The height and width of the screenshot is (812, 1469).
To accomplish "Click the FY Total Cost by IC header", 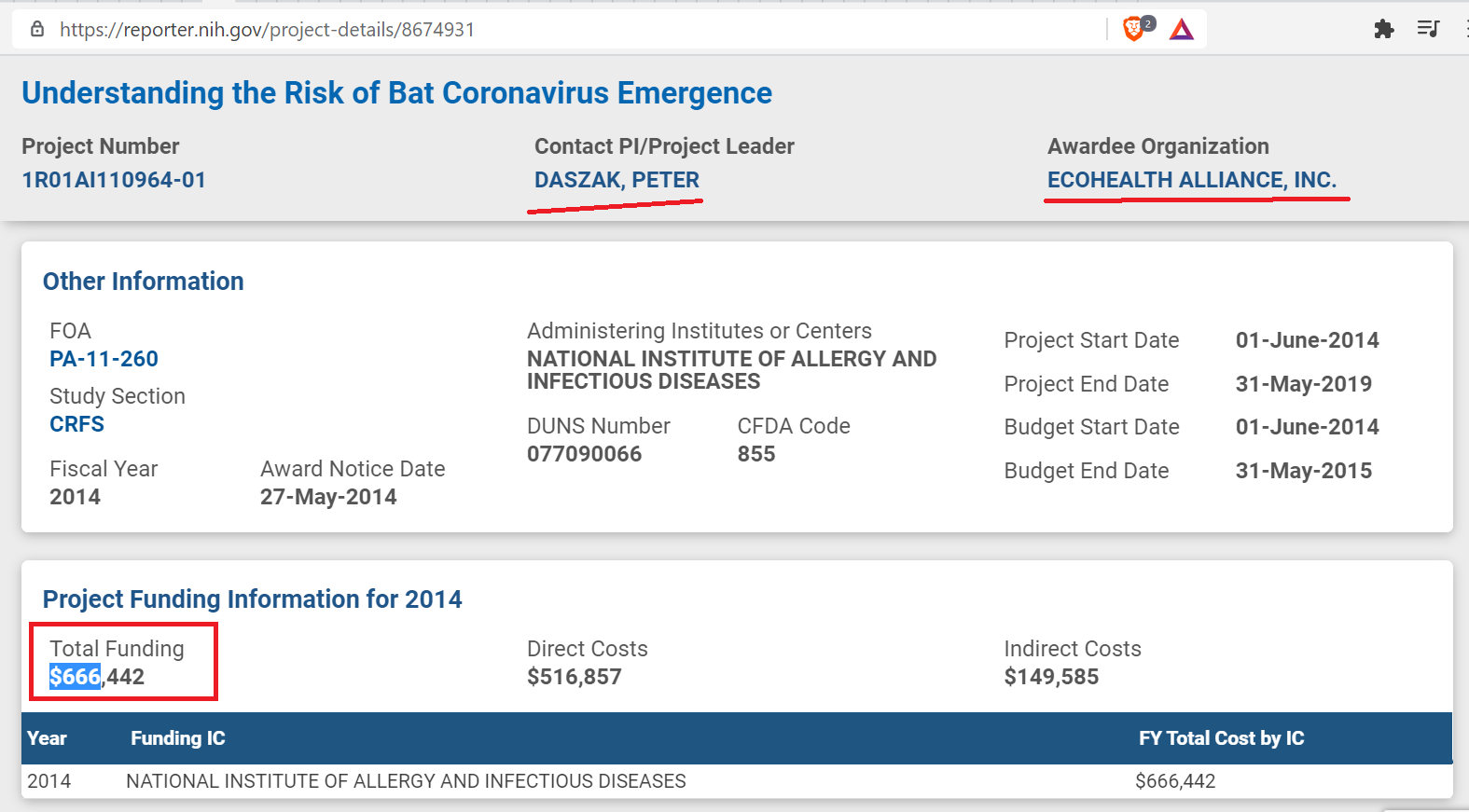I will pos(1221,738).
